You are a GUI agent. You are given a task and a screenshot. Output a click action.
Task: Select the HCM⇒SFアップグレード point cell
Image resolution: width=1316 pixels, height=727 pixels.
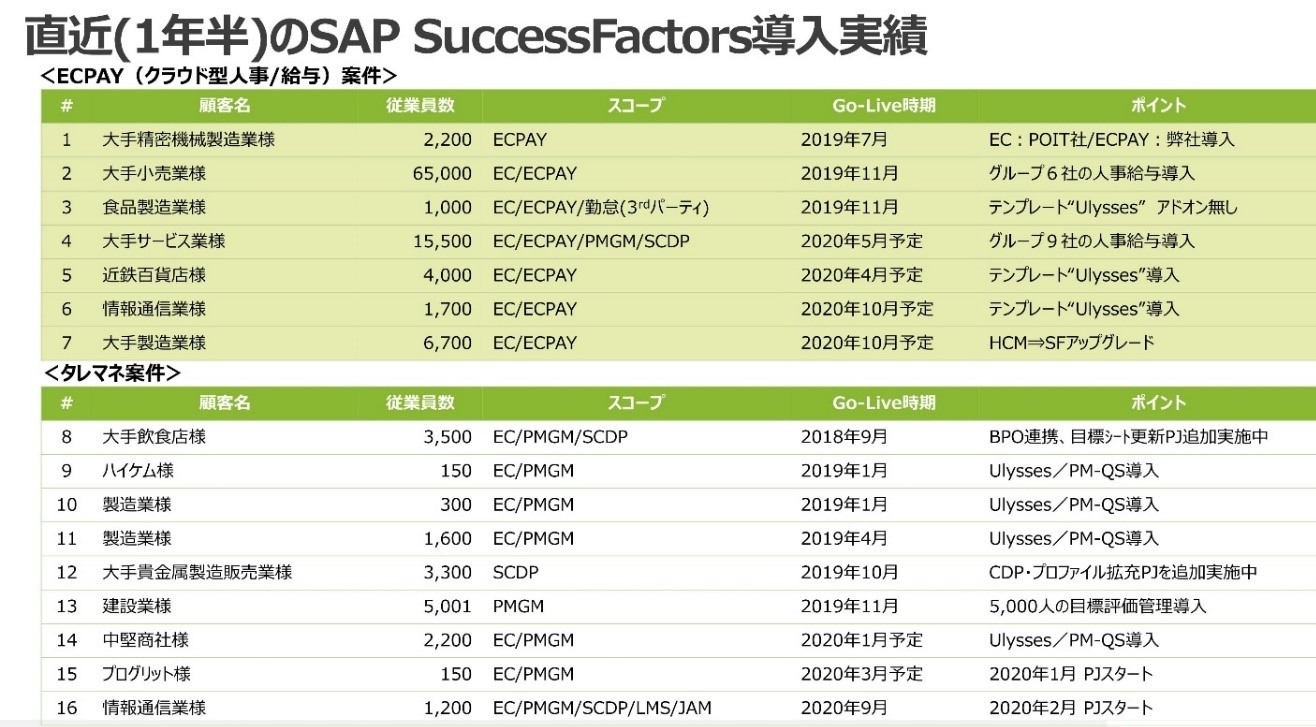[x=1071, y=343]
